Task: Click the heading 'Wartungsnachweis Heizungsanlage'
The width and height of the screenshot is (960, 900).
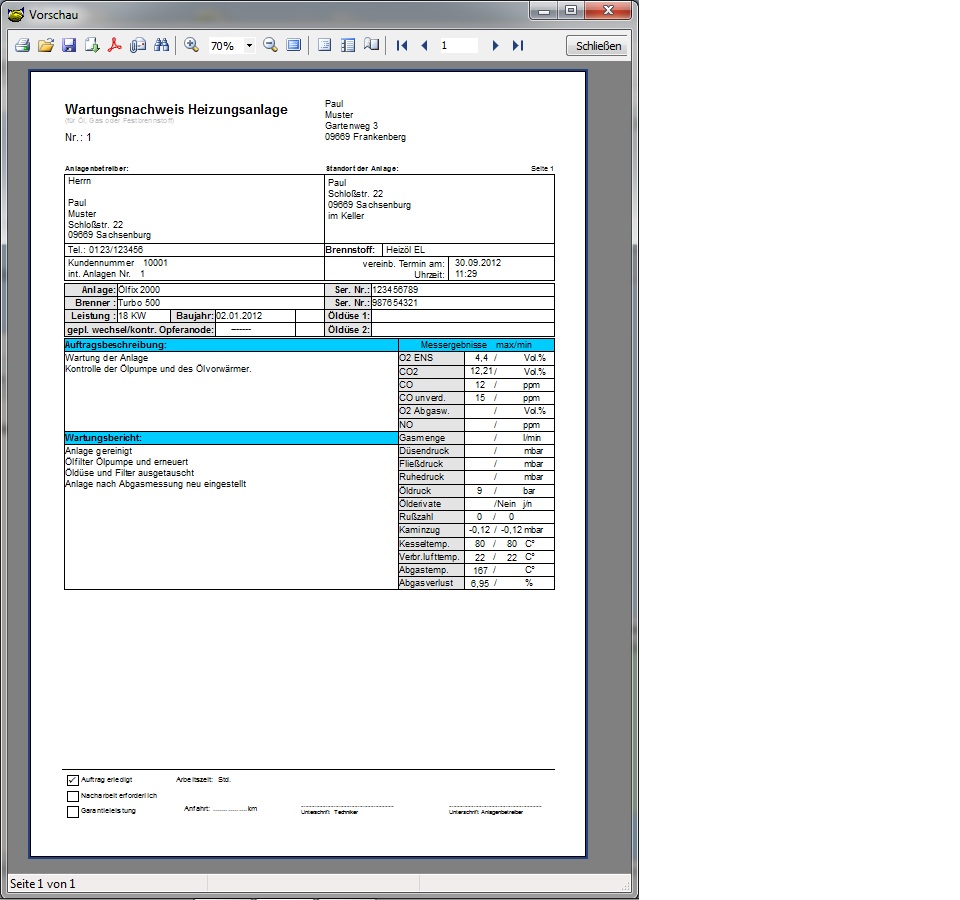Action: tap(176, 110)
